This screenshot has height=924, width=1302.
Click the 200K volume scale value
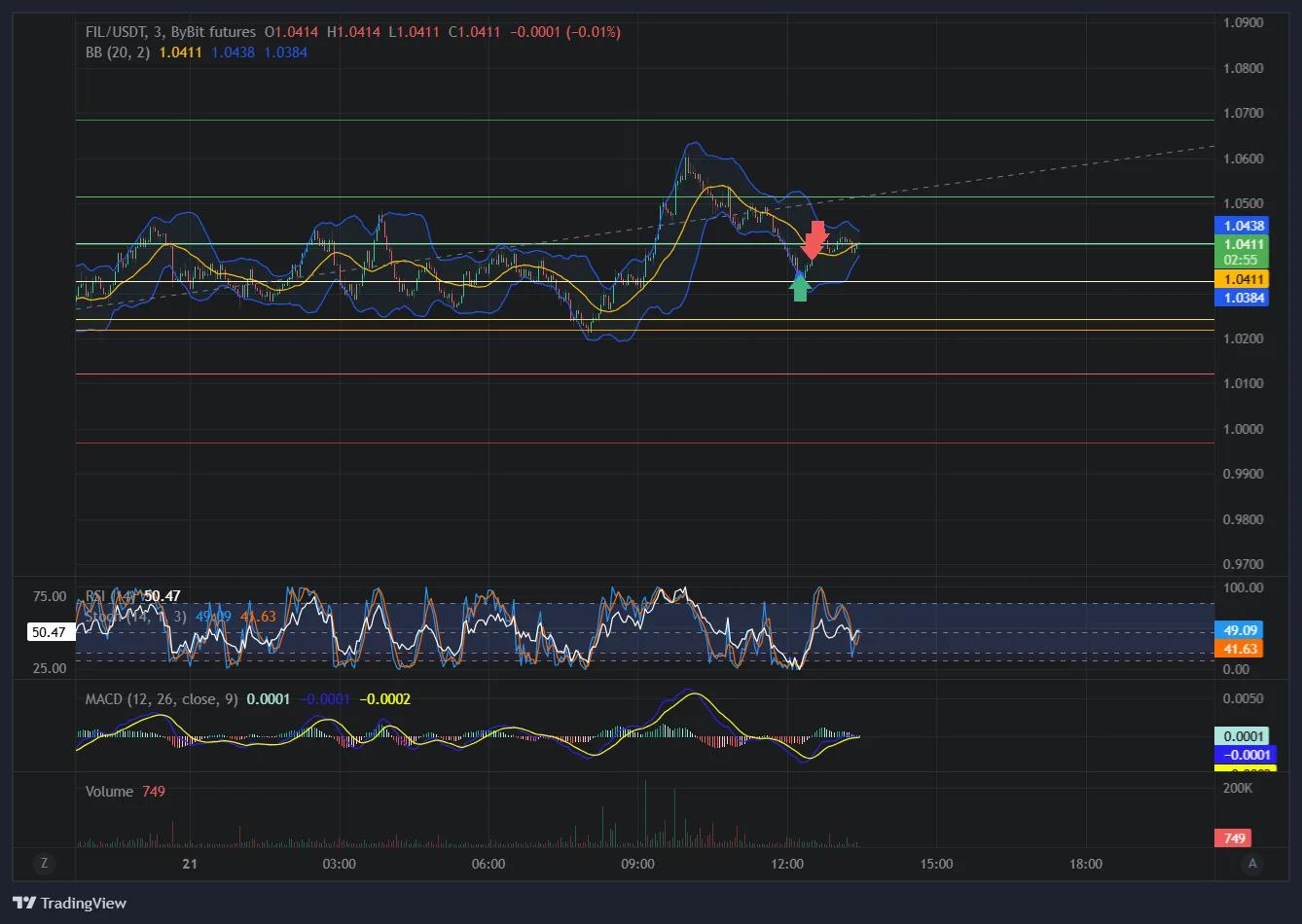pos(1238,788)
